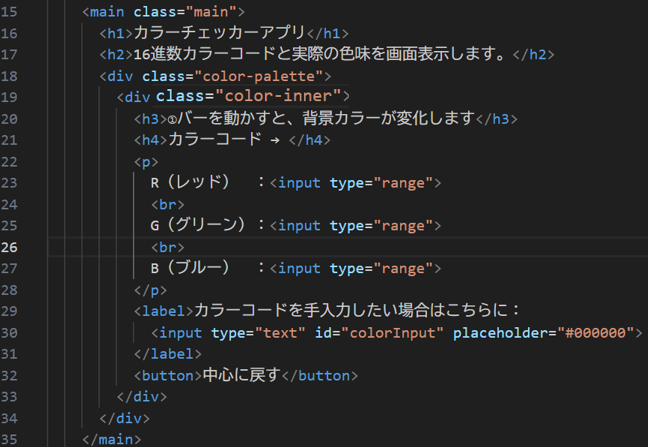
Task: Click line number 15 in the gutter
Action: point(9,12)
